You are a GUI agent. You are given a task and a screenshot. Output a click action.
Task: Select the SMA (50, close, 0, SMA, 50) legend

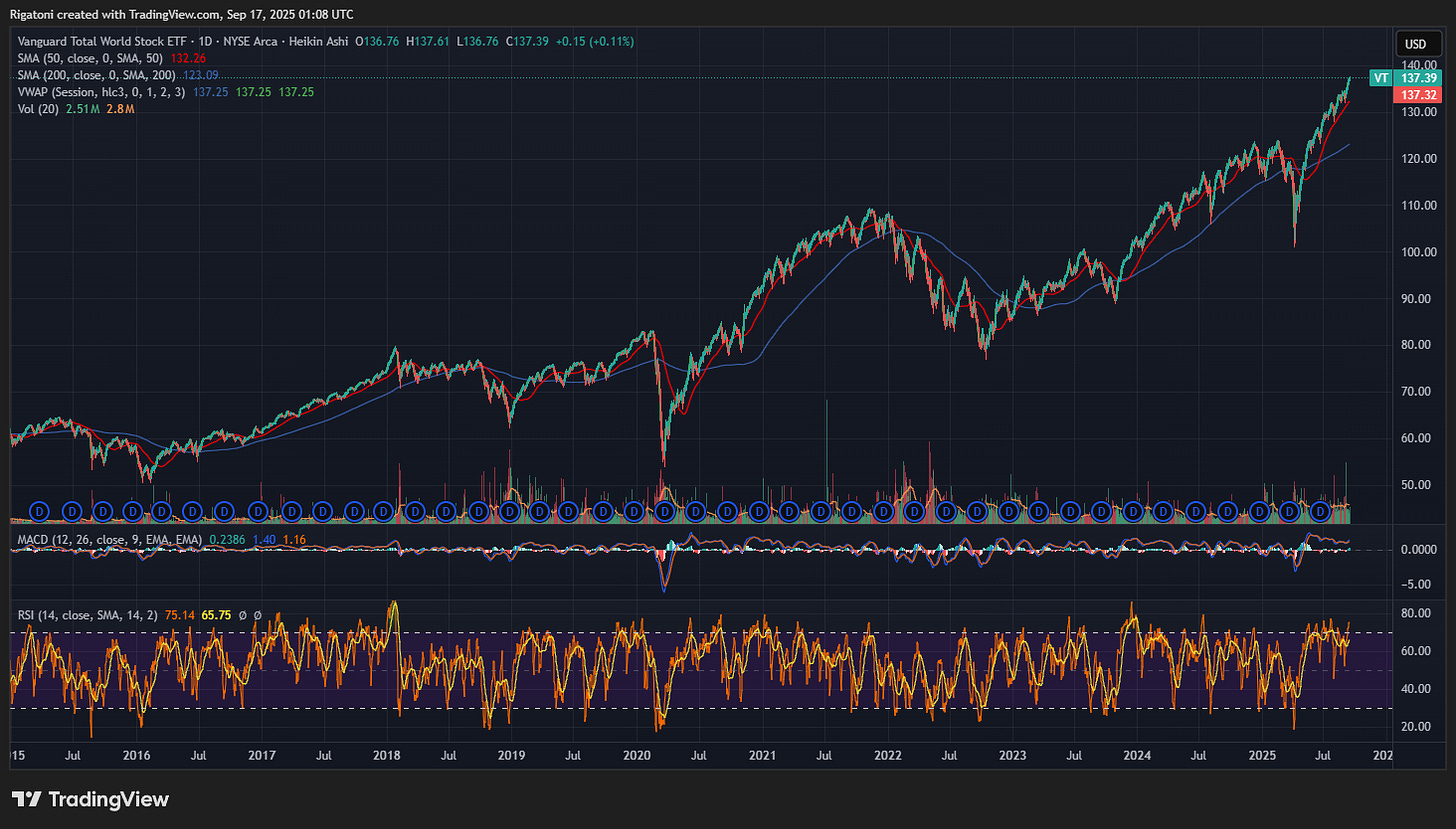click(90, 58)
